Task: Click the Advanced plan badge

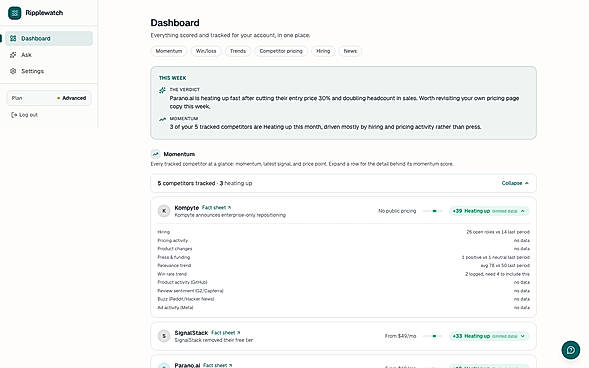Action: click(71, 98)
